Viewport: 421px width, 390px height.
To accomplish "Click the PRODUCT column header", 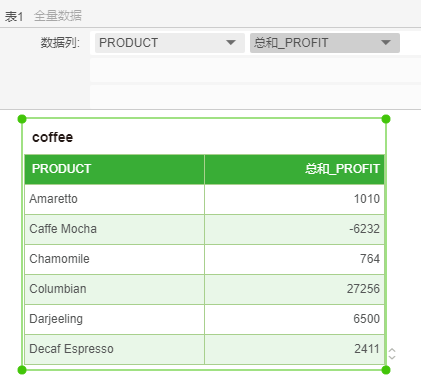I will click(114, 169).
